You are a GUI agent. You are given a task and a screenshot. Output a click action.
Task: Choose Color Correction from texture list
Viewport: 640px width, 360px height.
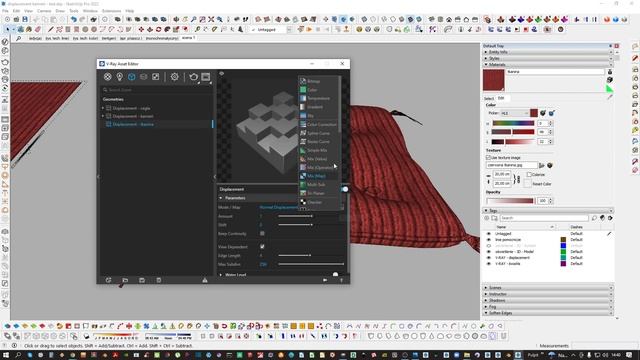tap(322, 124)
